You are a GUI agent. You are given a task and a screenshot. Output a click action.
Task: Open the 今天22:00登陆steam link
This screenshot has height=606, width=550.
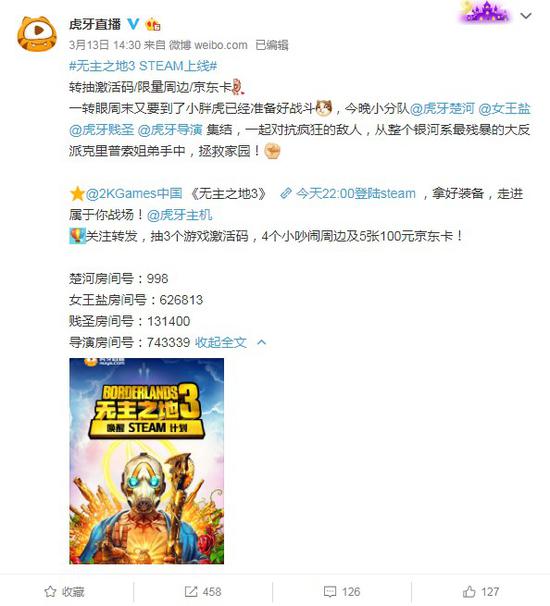click(x=348, y=193)
